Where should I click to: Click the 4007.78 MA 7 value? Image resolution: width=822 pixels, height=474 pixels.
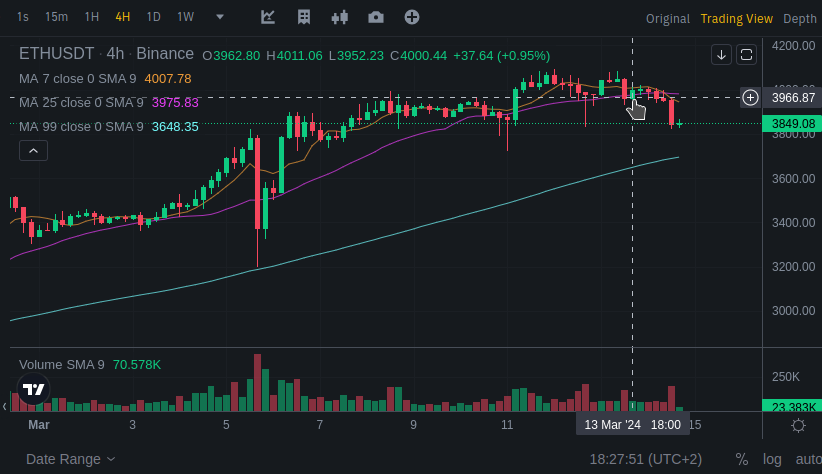168,79
